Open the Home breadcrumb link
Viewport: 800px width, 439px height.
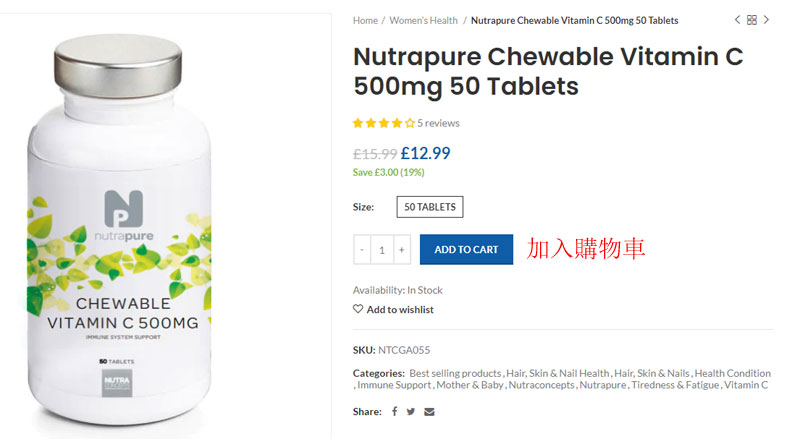[x=365, y=20]
